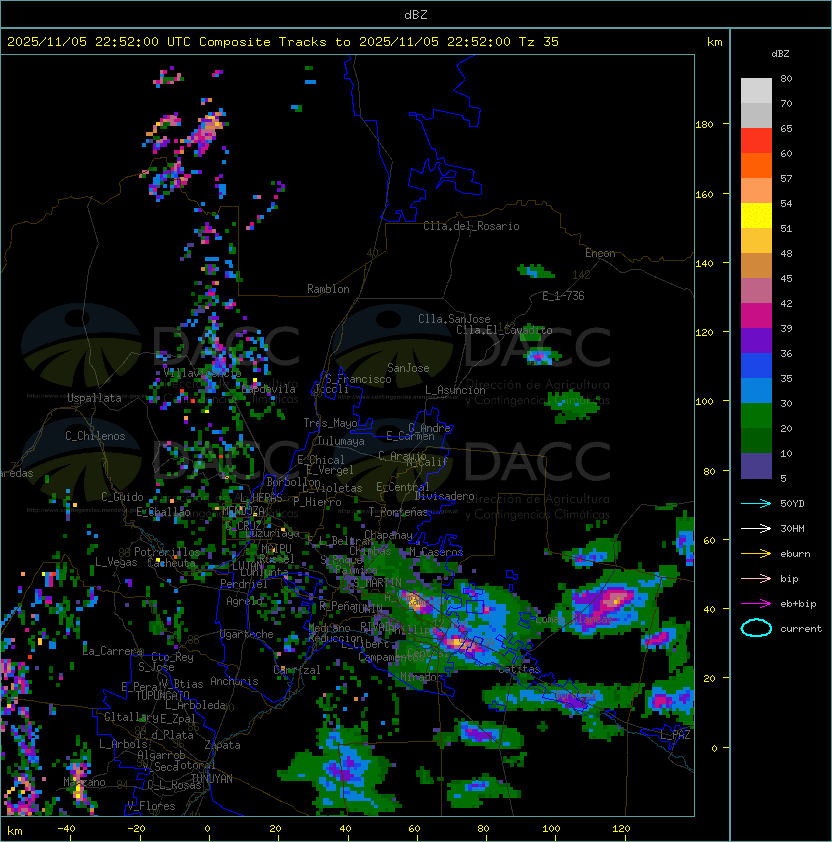The image size is (832, 842).
Task: Click the magenta eb+bip arrow icon
Action: click(756, 604)
